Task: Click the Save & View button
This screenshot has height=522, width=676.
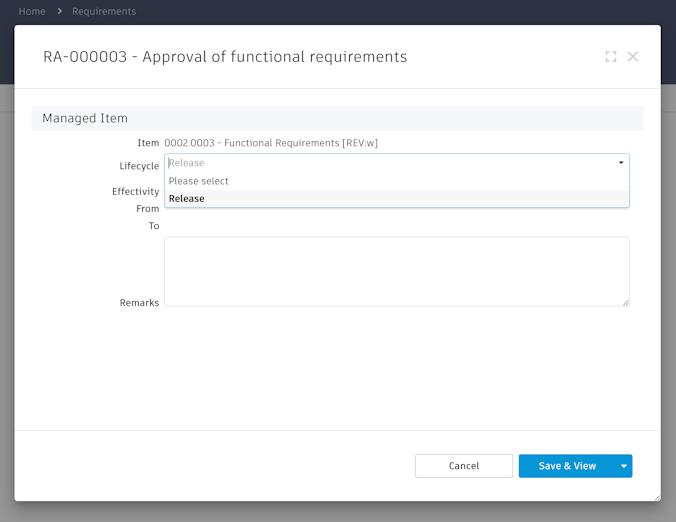Action: point(567,466)
